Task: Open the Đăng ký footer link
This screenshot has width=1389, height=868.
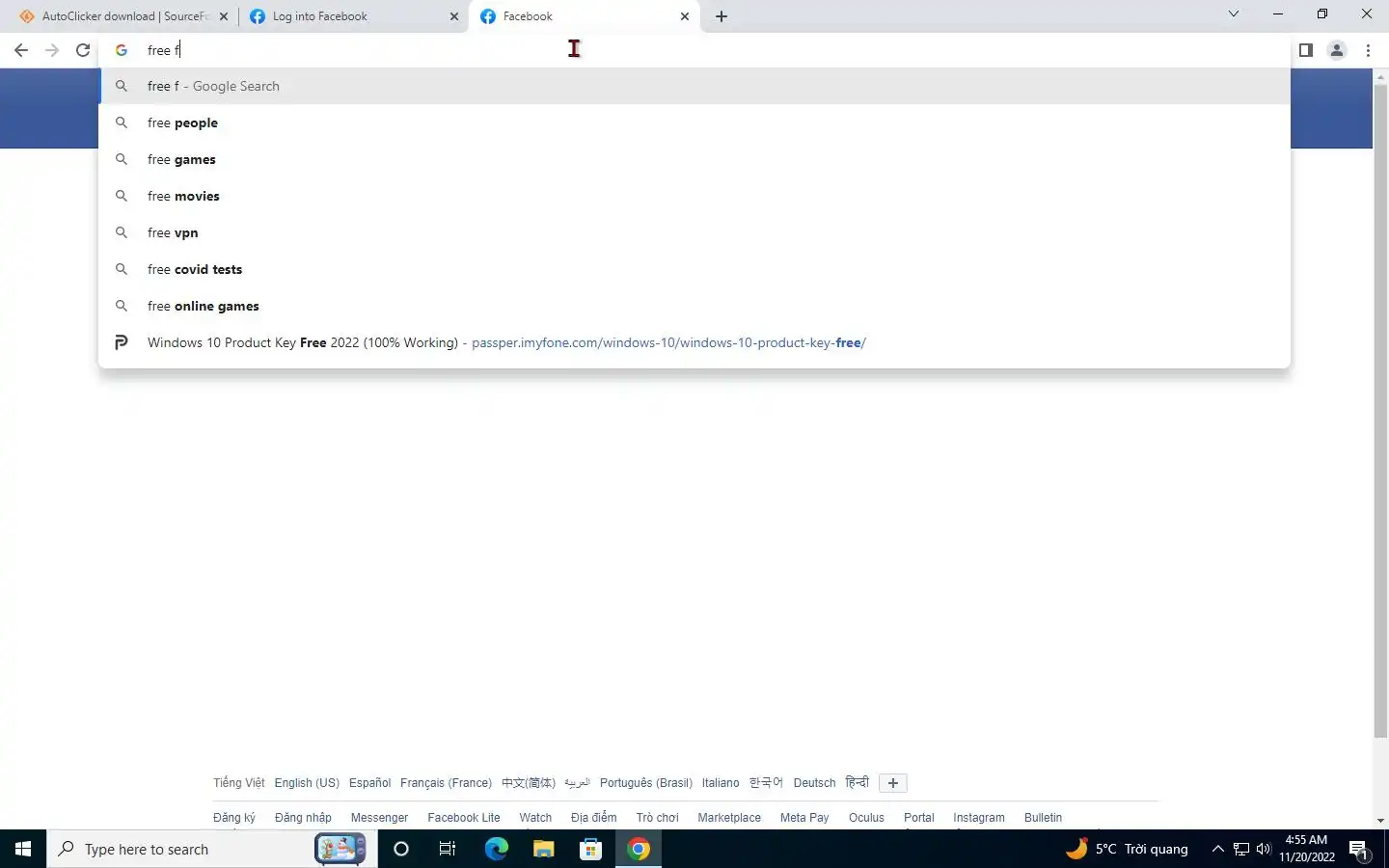Action: coord(234,818)
